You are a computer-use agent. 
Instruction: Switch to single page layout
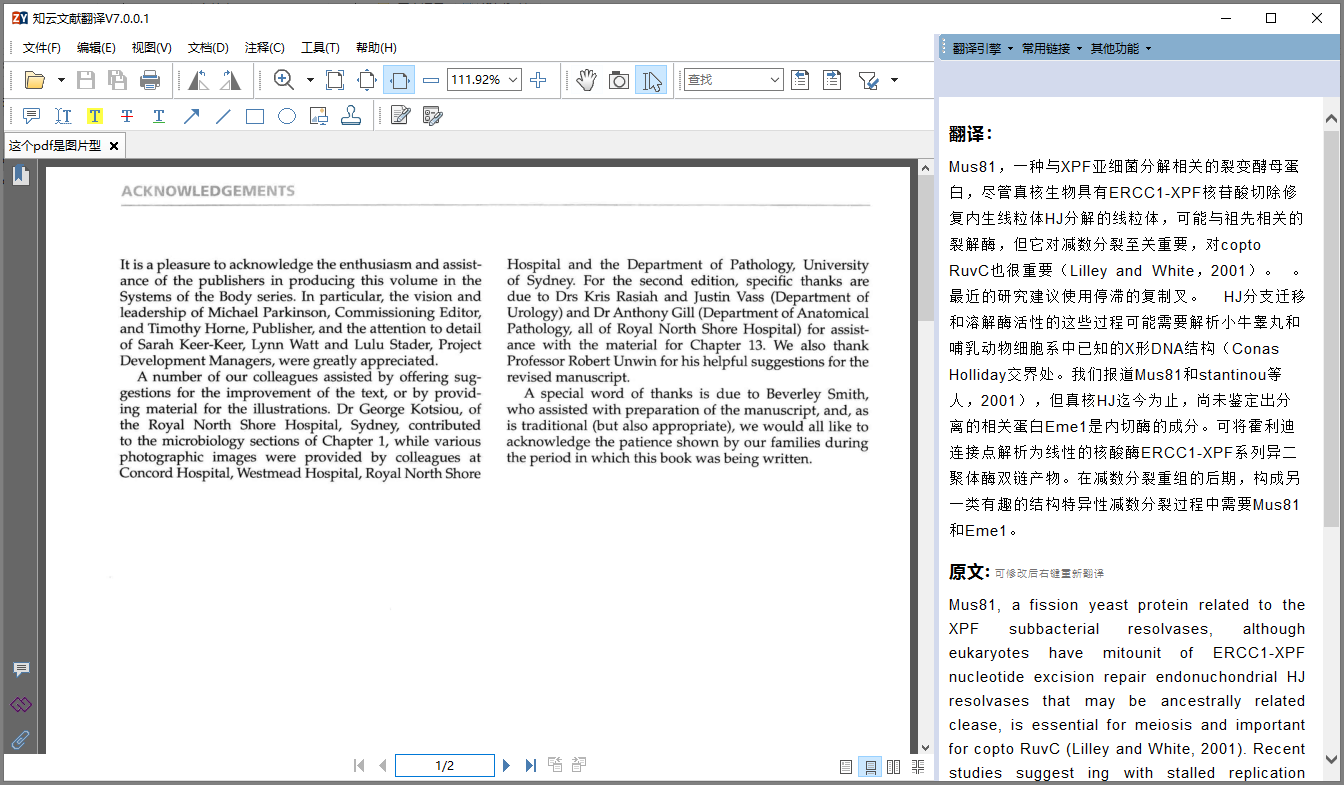(846, 767)
